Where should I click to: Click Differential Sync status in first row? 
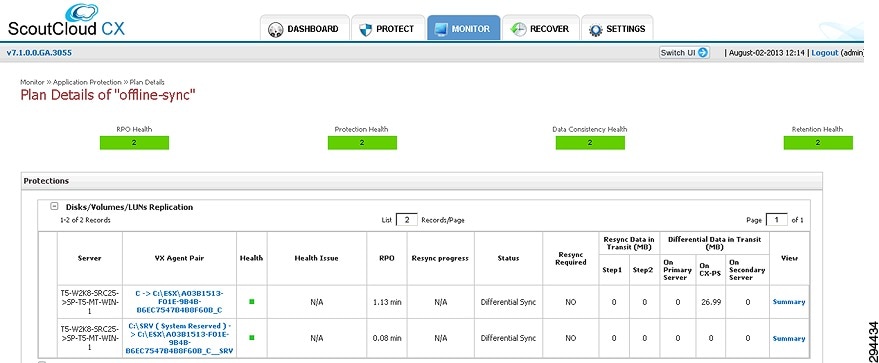tap(508, 302)
